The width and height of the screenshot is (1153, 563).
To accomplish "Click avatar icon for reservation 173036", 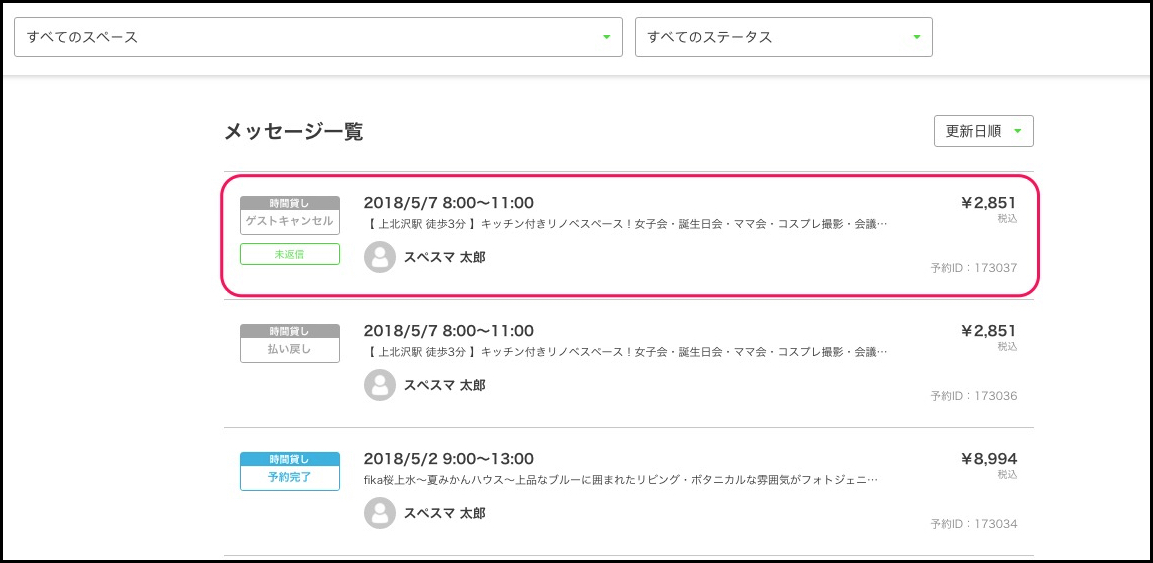I will tap(379, 385).
